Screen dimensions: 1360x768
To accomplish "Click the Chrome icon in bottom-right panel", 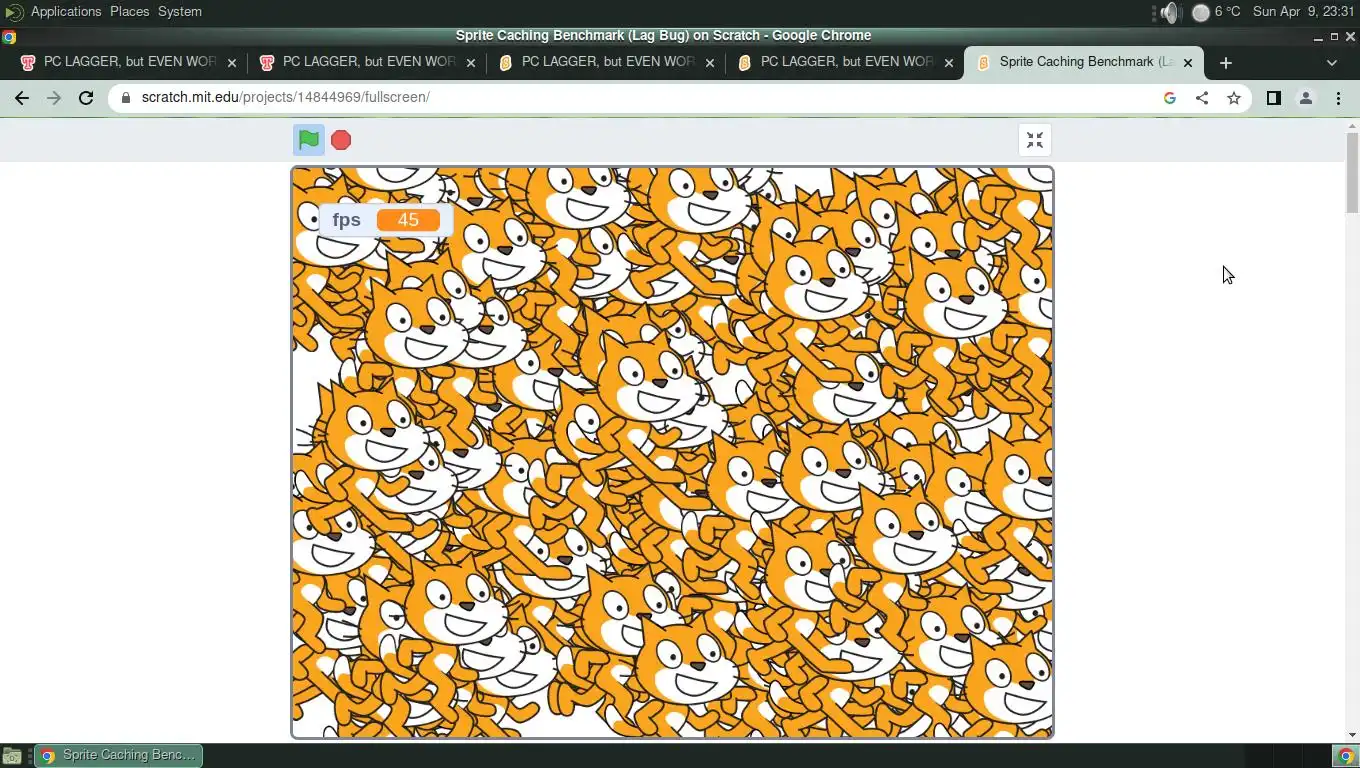I will pos(1346,756).
